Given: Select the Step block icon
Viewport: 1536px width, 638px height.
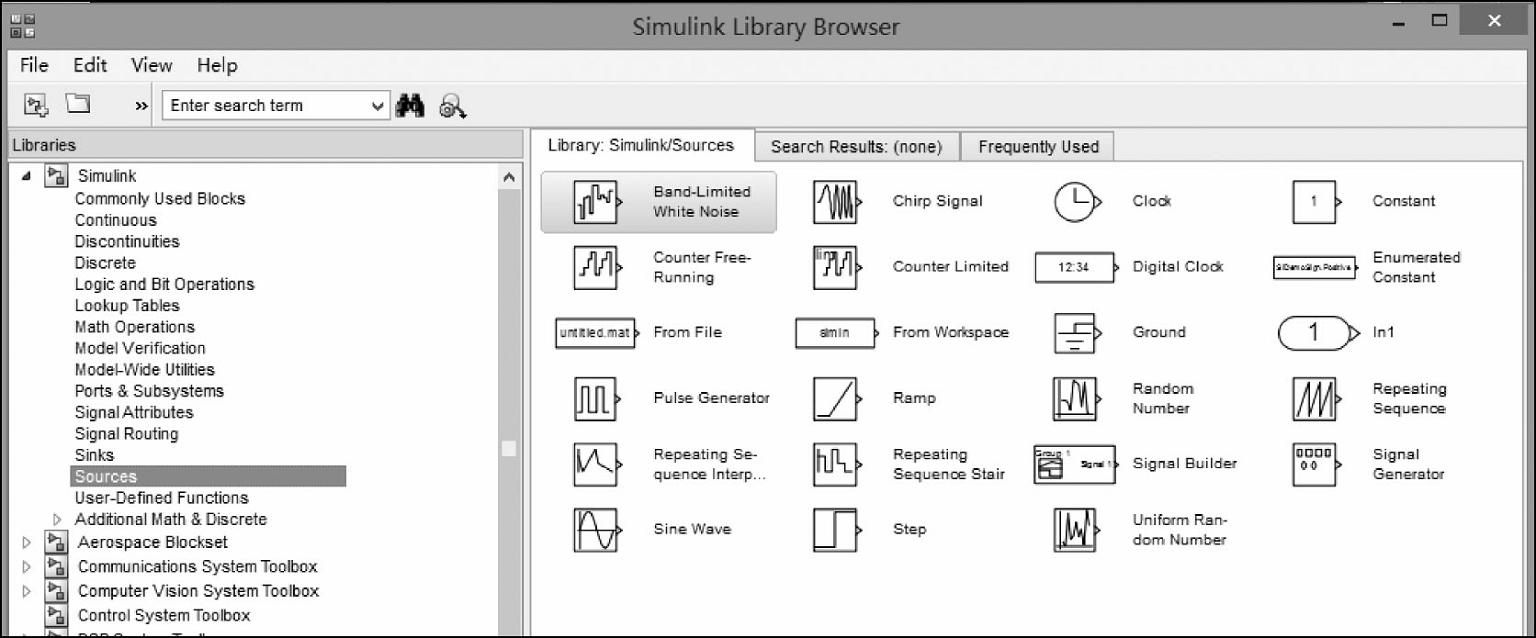Looking at the screenshot, I should coord(838,530).
